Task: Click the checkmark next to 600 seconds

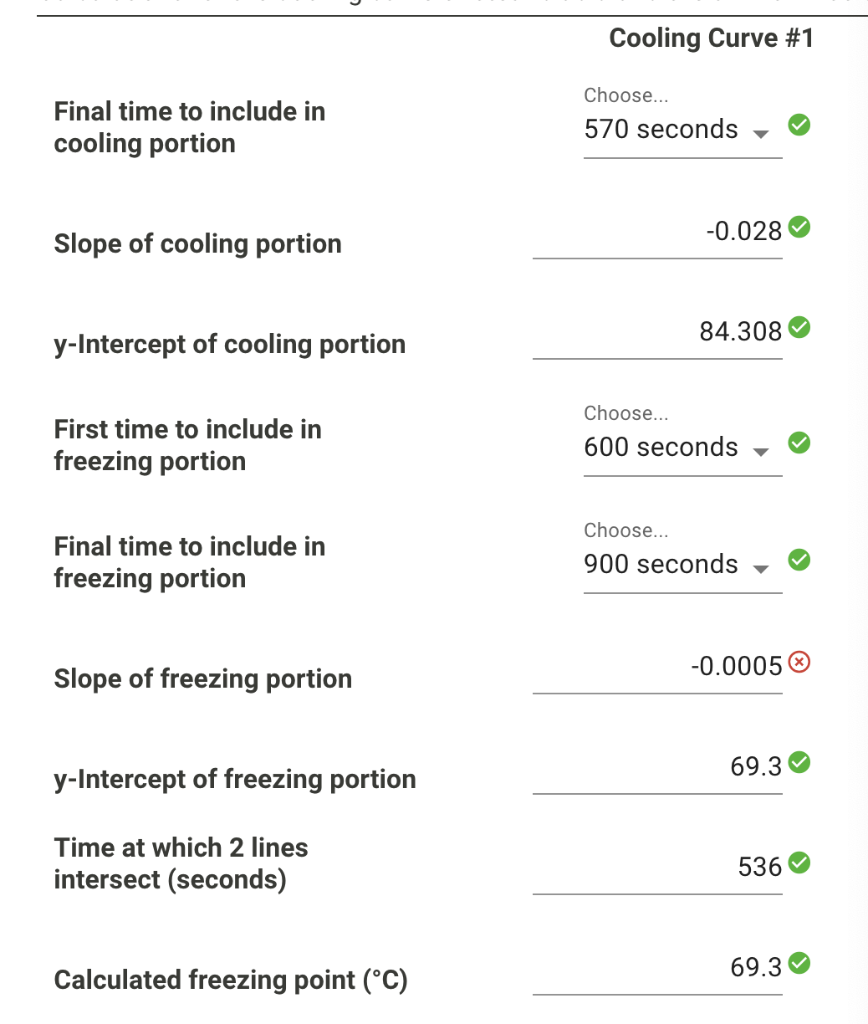Action: pos(799,442)
